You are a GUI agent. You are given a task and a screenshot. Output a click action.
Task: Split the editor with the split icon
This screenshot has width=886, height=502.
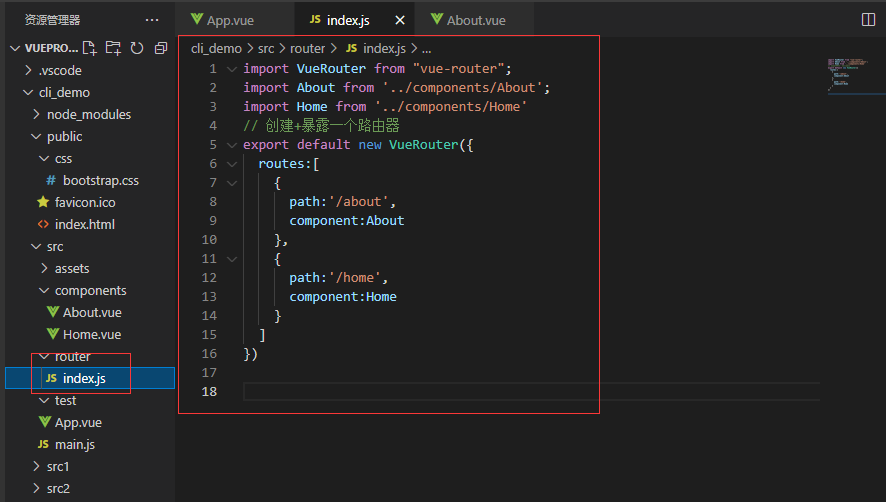coord(868,20)
